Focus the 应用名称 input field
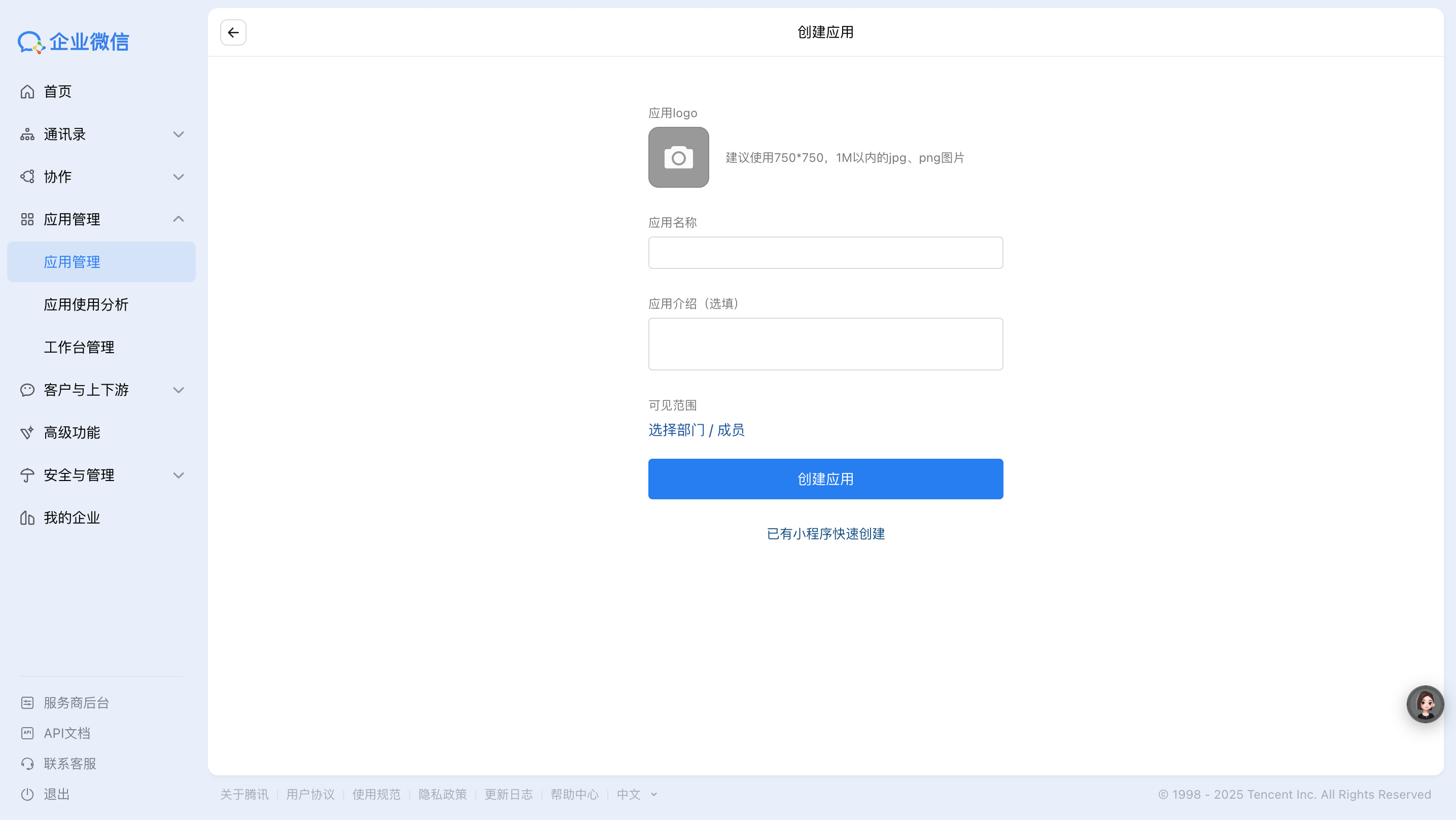Image resolution: width=1456 pixels, height=820 pixels. (825, 253)
